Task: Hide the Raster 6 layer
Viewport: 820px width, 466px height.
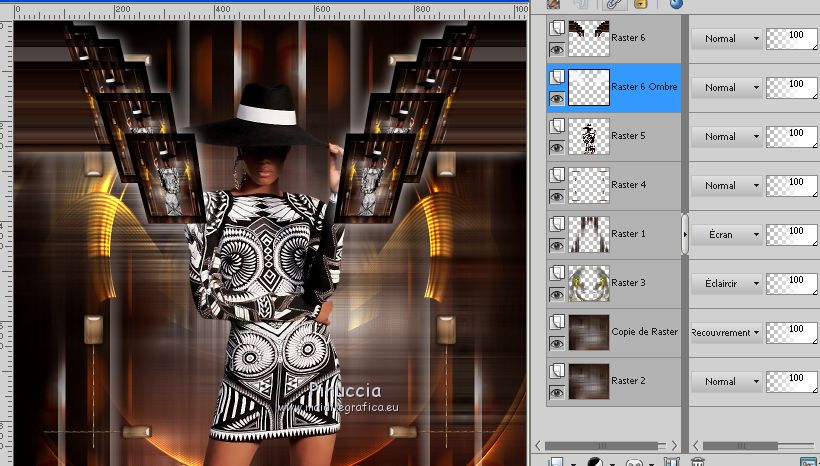Action: coord(556,50)
